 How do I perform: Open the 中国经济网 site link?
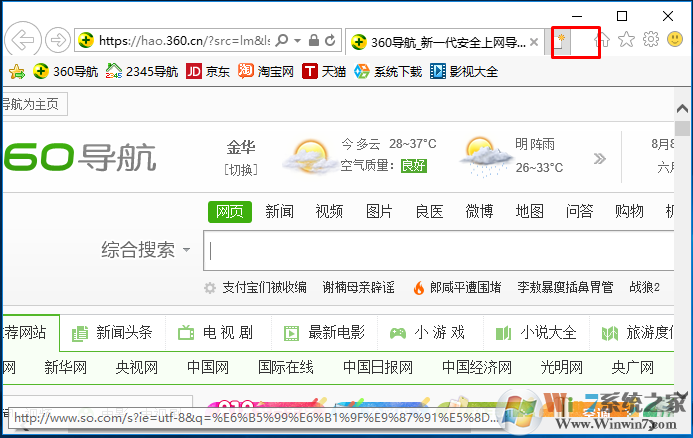(477, 367)
